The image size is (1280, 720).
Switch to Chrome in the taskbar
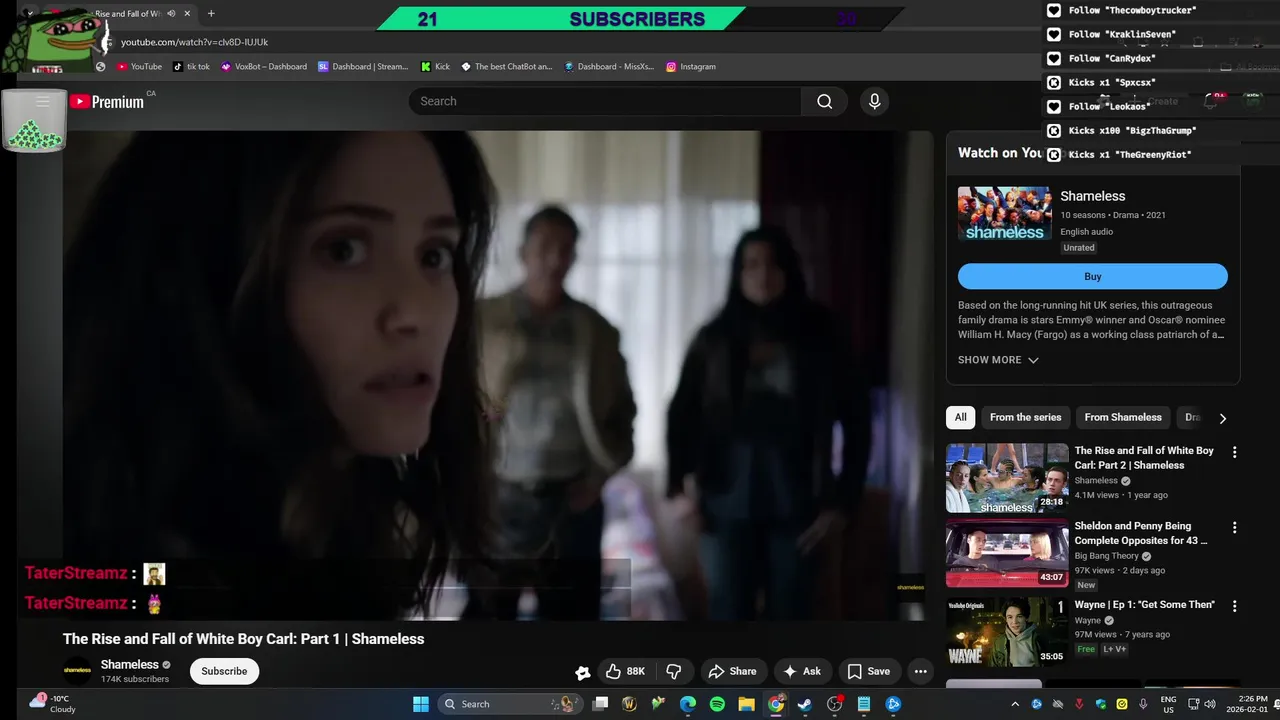click(776, 704)
